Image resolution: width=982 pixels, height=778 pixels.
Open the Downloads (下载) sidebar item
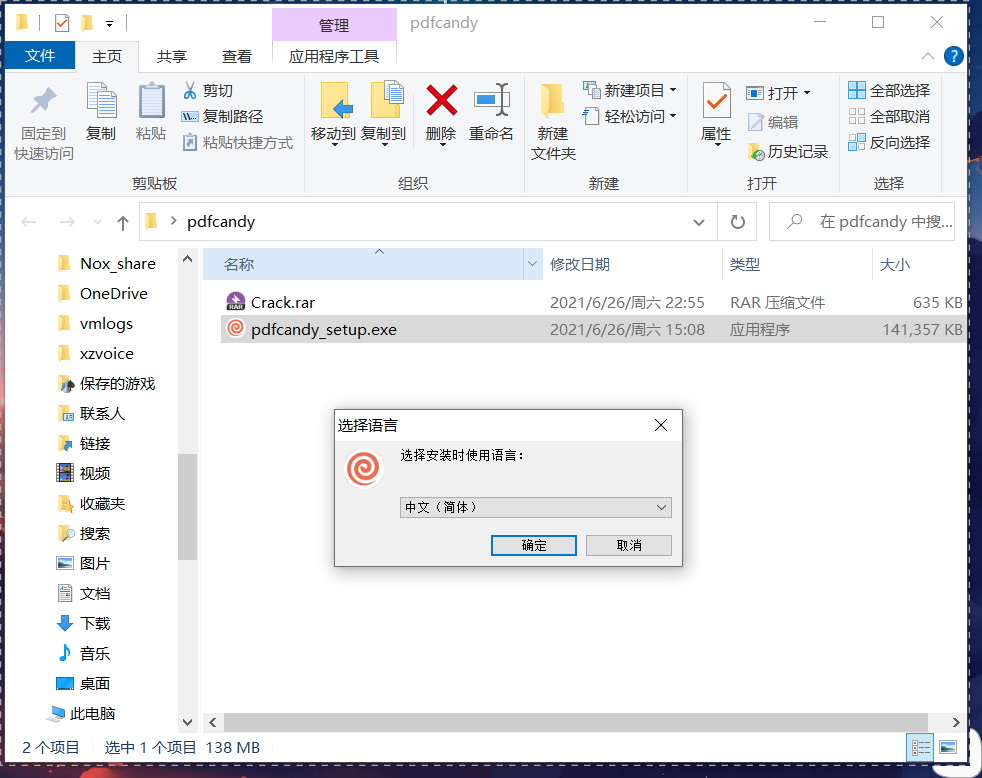83,623
